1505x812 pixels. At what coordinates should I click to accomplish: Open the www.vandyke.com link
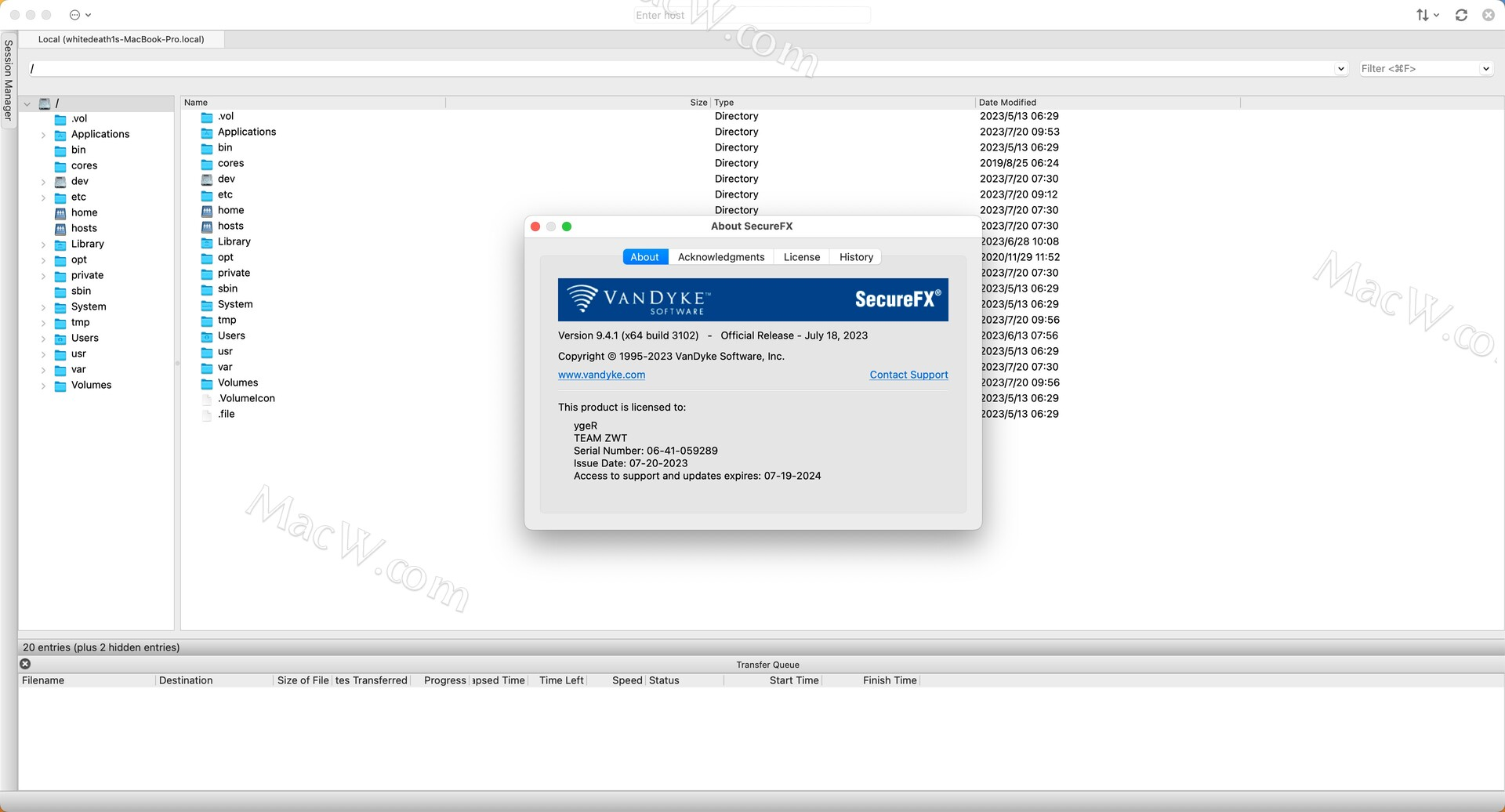tap(601, 375)
